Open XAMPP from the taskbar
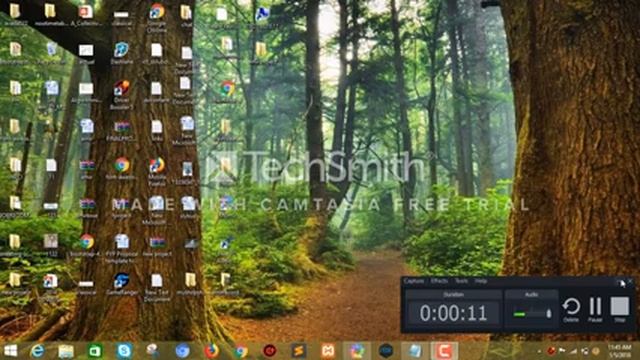The image size is (640, 360). [x=328, y=351]
